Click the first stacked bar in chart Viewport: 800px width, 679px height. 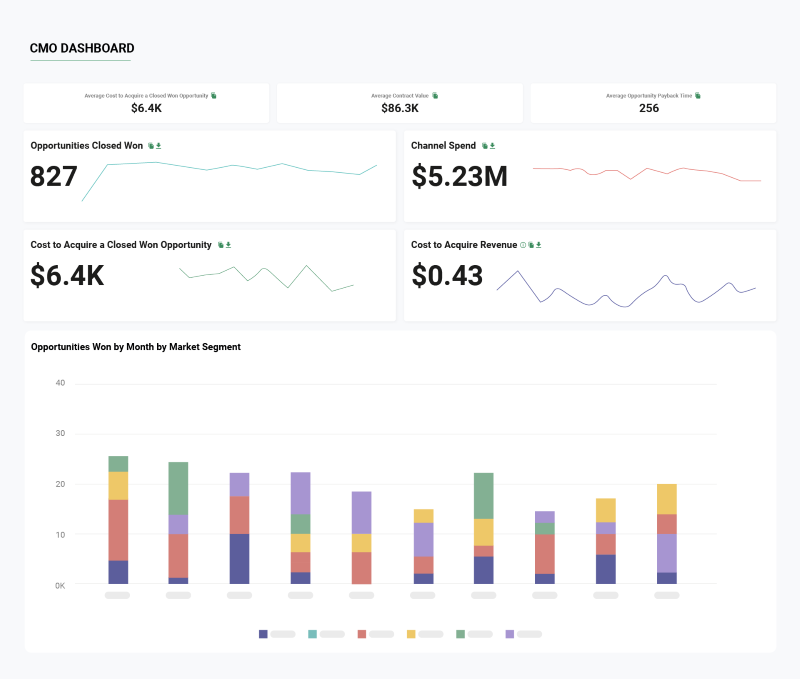[x=118, y=520]
